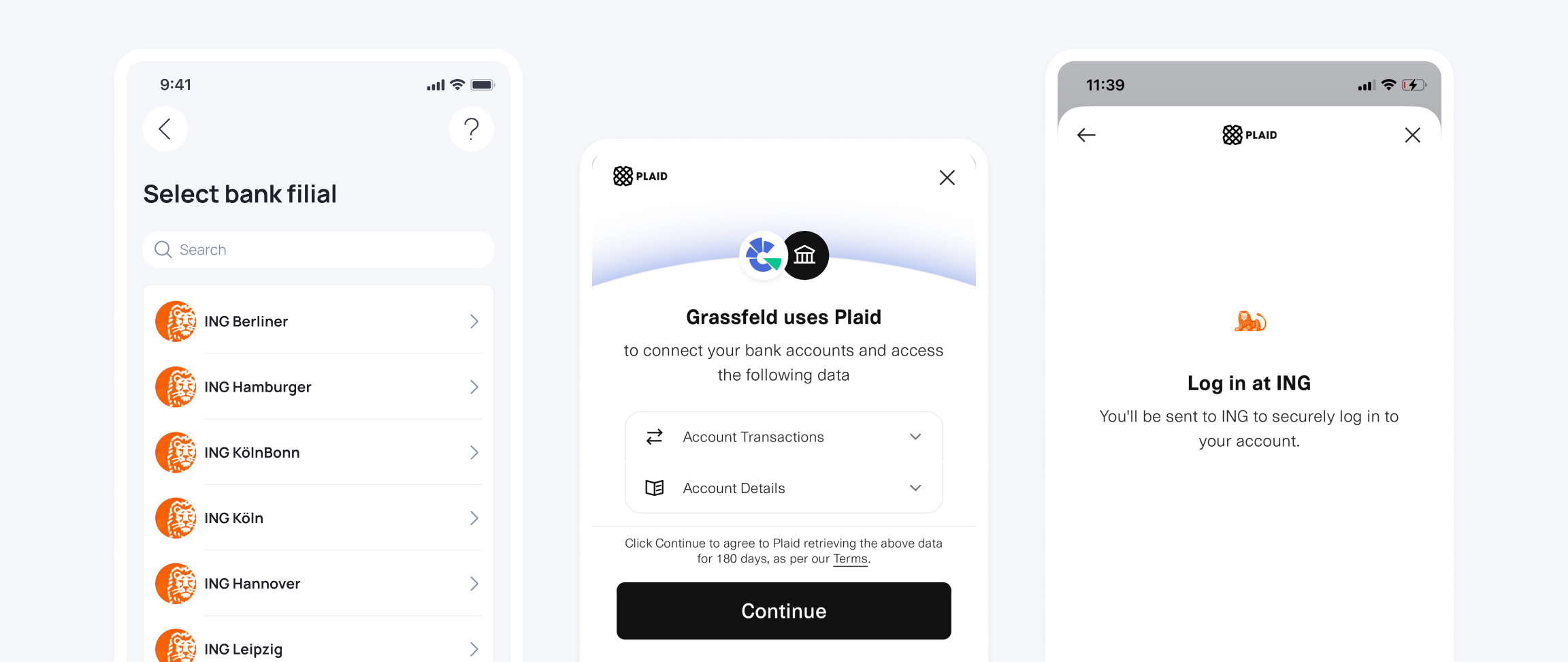Screen dimensions: 1568x662
Task: Click the black bank institution icon
Action: click(x=805, y=255)
